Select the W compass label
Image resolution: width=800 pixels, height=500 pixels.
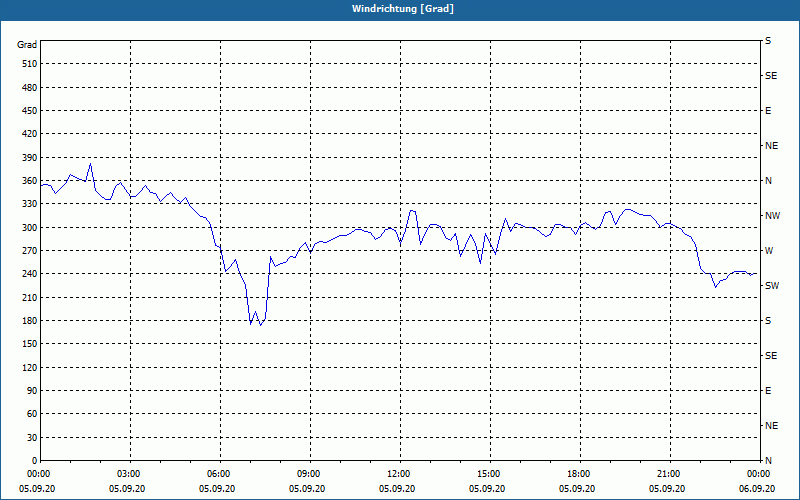point(769,251)
